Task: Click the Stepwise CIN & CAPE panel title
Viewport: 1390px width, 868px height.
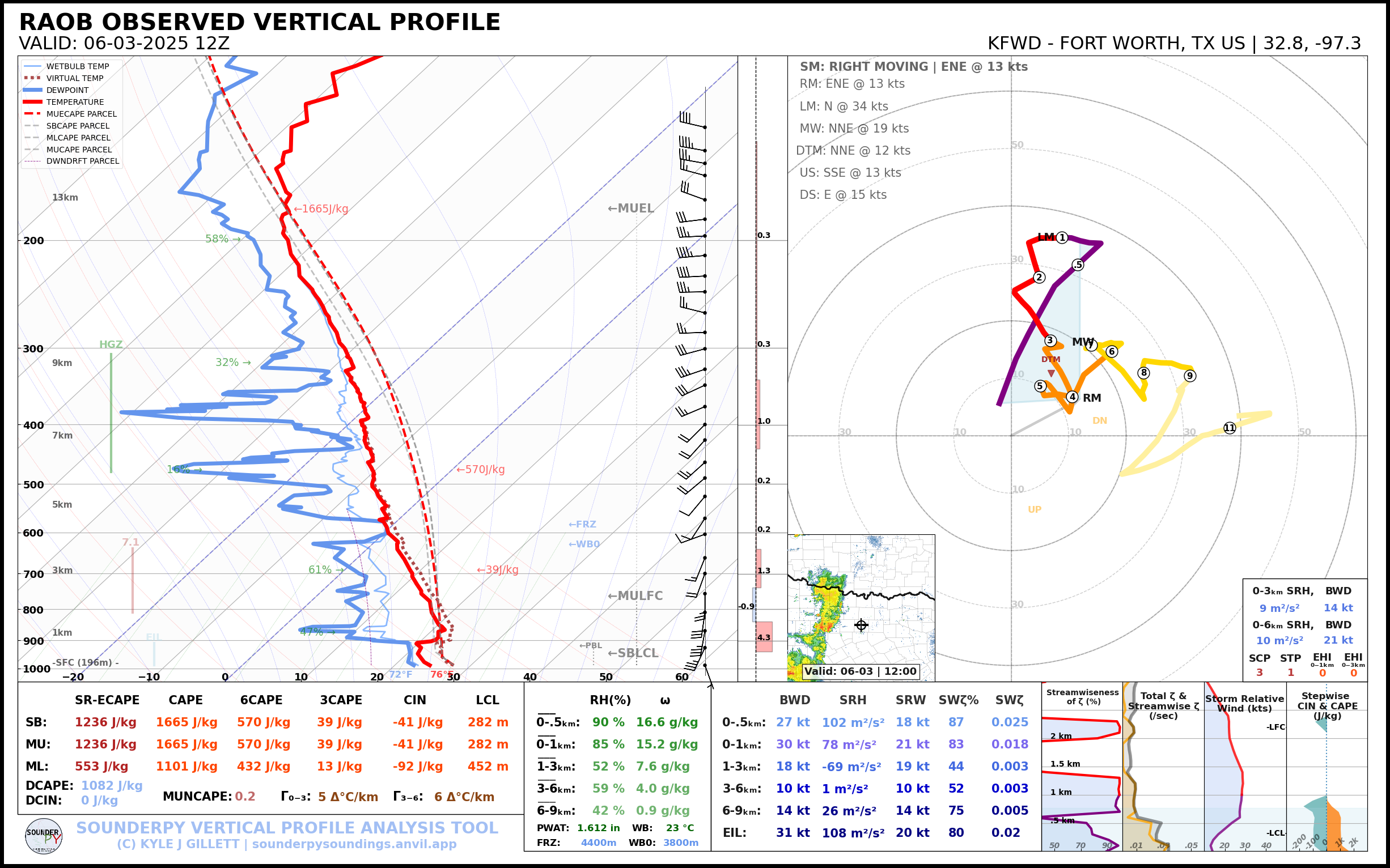Action: (1327, 705)
